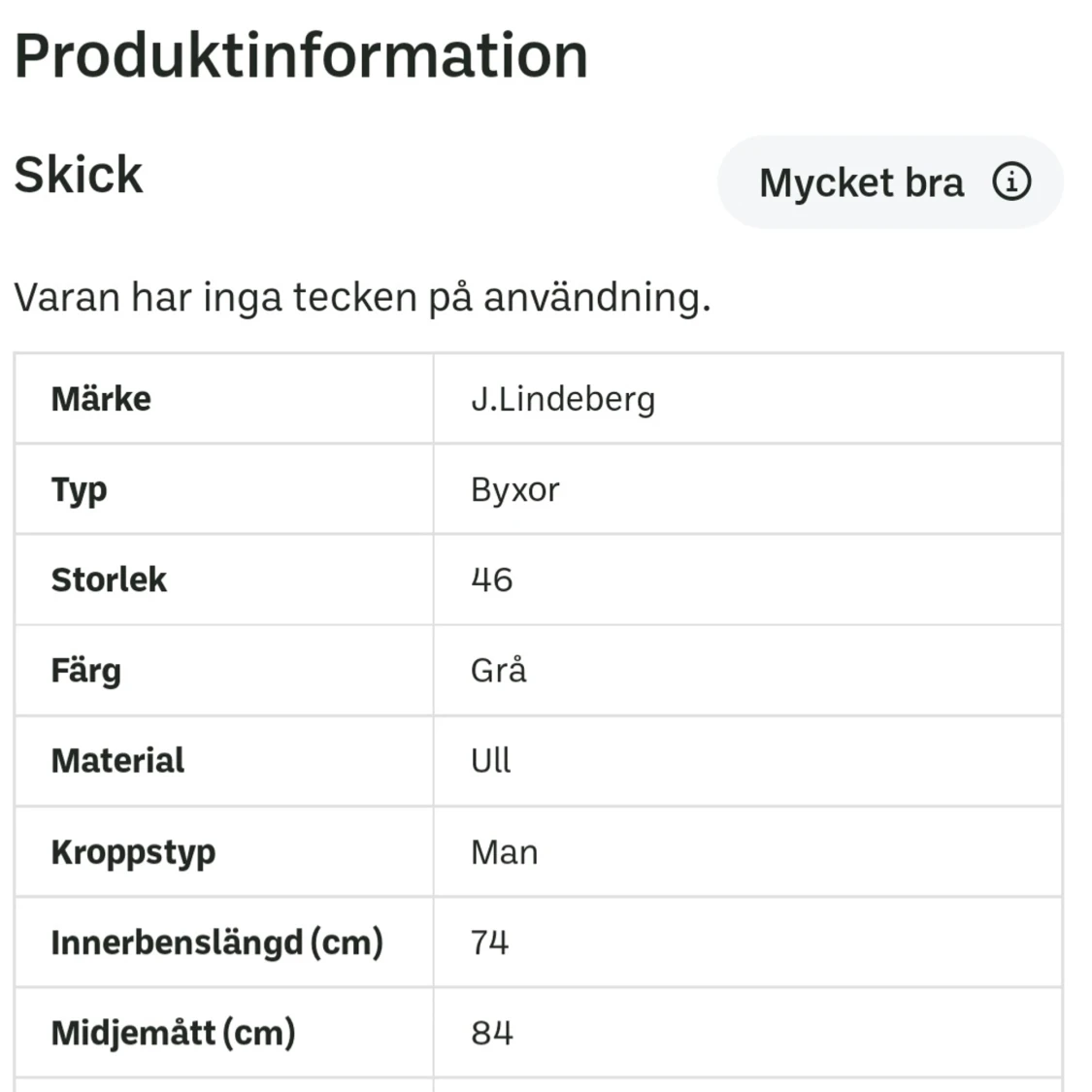Click the Midjemått row label
This screenshot has width=1092, height=1092.
[x=171, y=1032]
